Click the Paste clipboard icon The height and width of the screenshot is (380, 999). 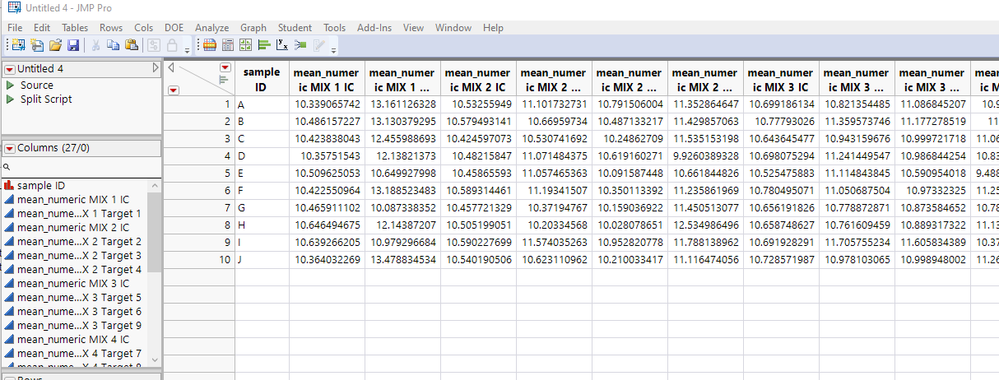(x=131, y=45)
